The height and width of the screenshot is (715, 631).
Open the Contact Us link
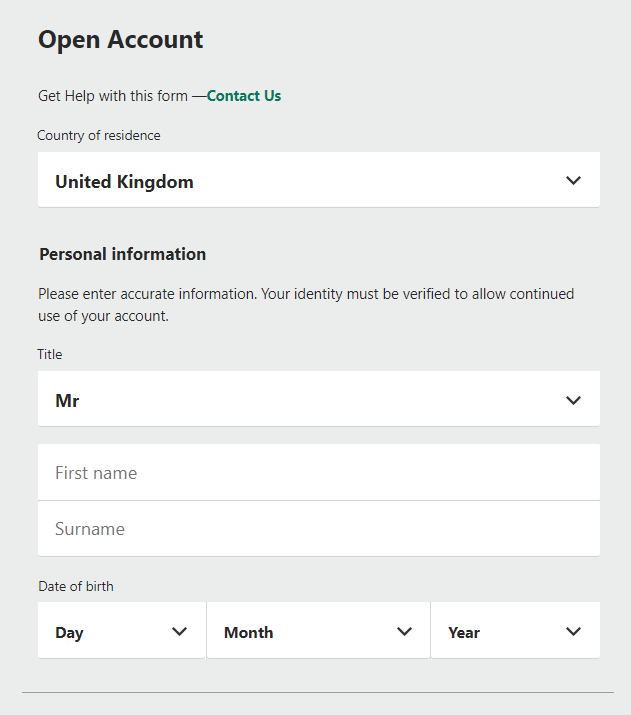pyautogui.click(x=244, y=96)
